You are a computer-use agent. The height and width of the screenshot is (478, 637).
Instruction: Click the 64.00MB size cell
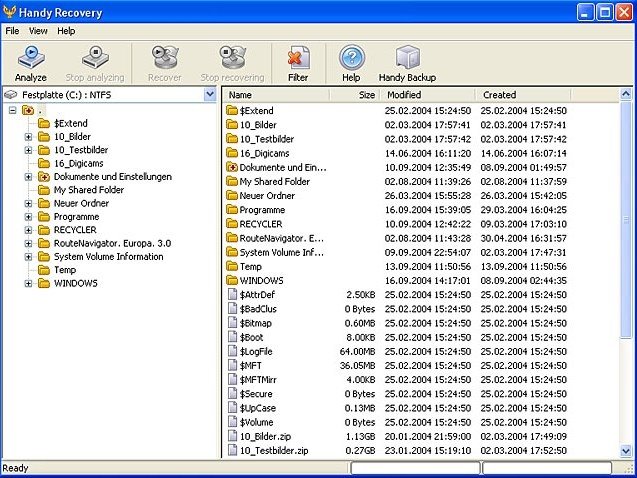(x=358, y=351)
